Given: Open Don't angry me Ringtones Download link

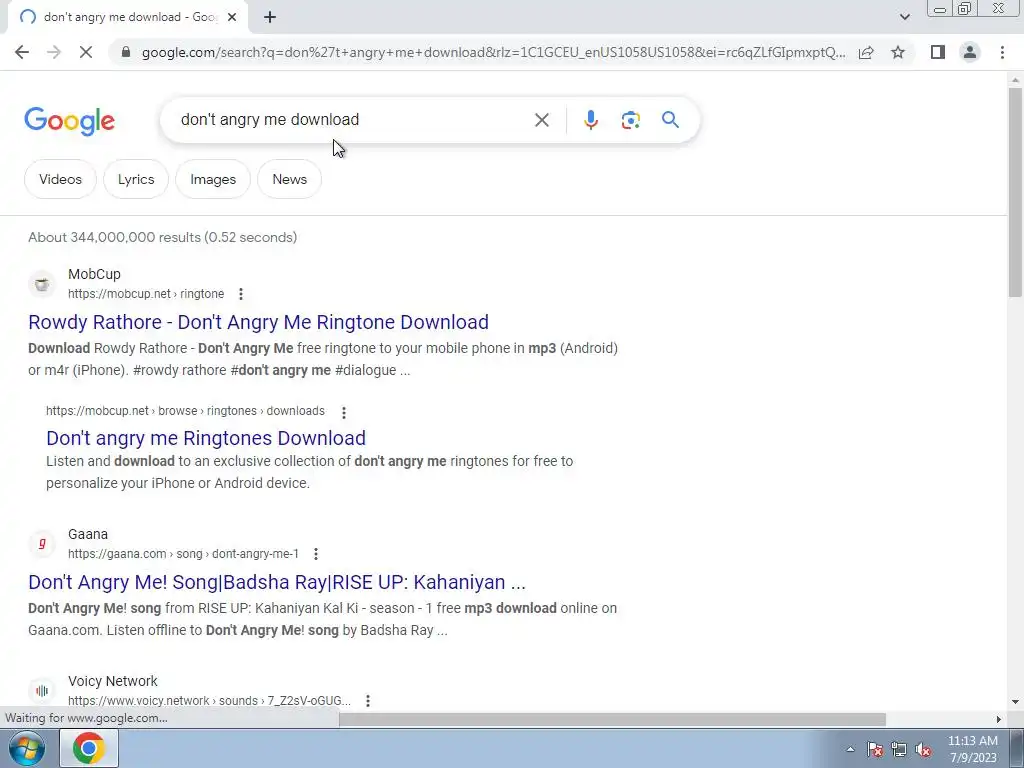Looking at the screenshot, I should point(206,438).
